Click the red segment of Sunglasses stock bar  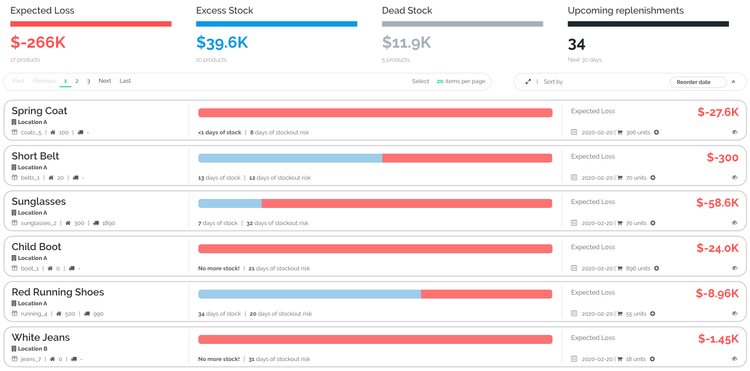click(x=407, y=204)
